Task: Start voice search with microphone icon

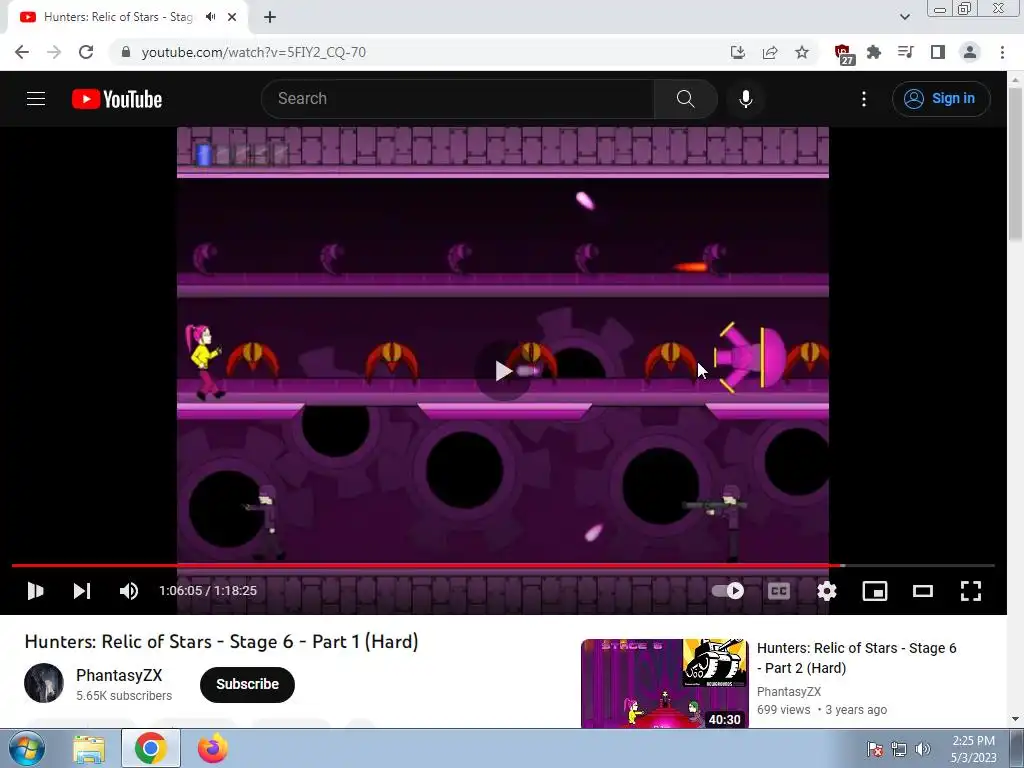Action: coord(745,99)
